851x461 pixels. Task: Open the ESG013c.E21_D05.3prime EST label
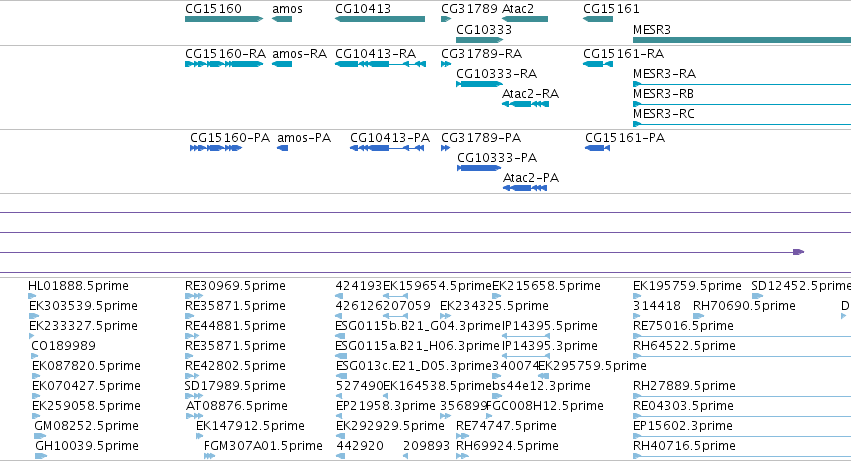pyautogui.click(x=414, y=367)
